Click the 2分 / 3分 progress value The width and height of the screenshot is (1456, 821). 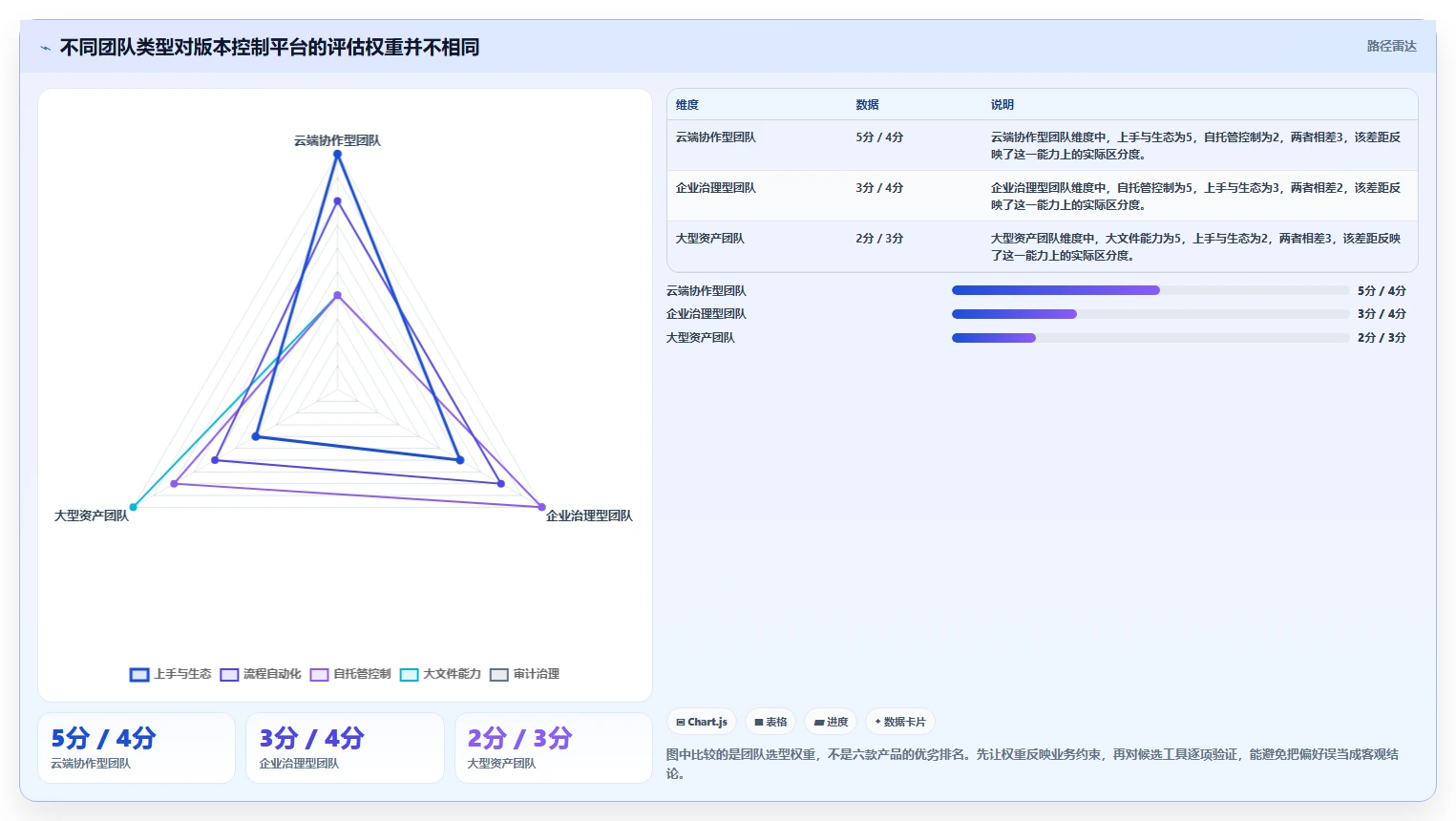tap(1382, 338)
